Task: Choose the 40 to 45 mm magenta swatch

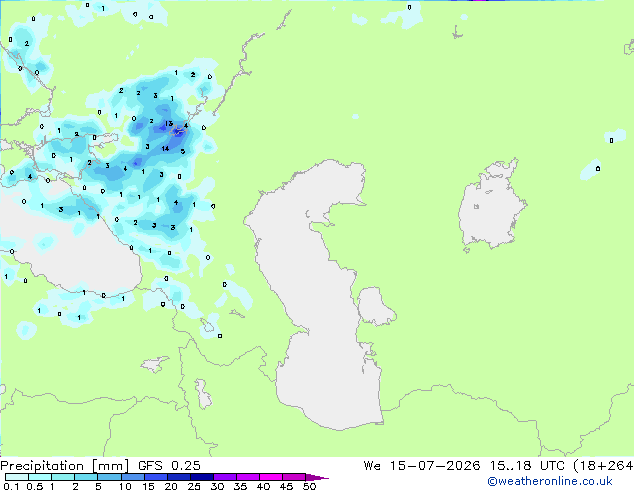Action: click(271, 477)
